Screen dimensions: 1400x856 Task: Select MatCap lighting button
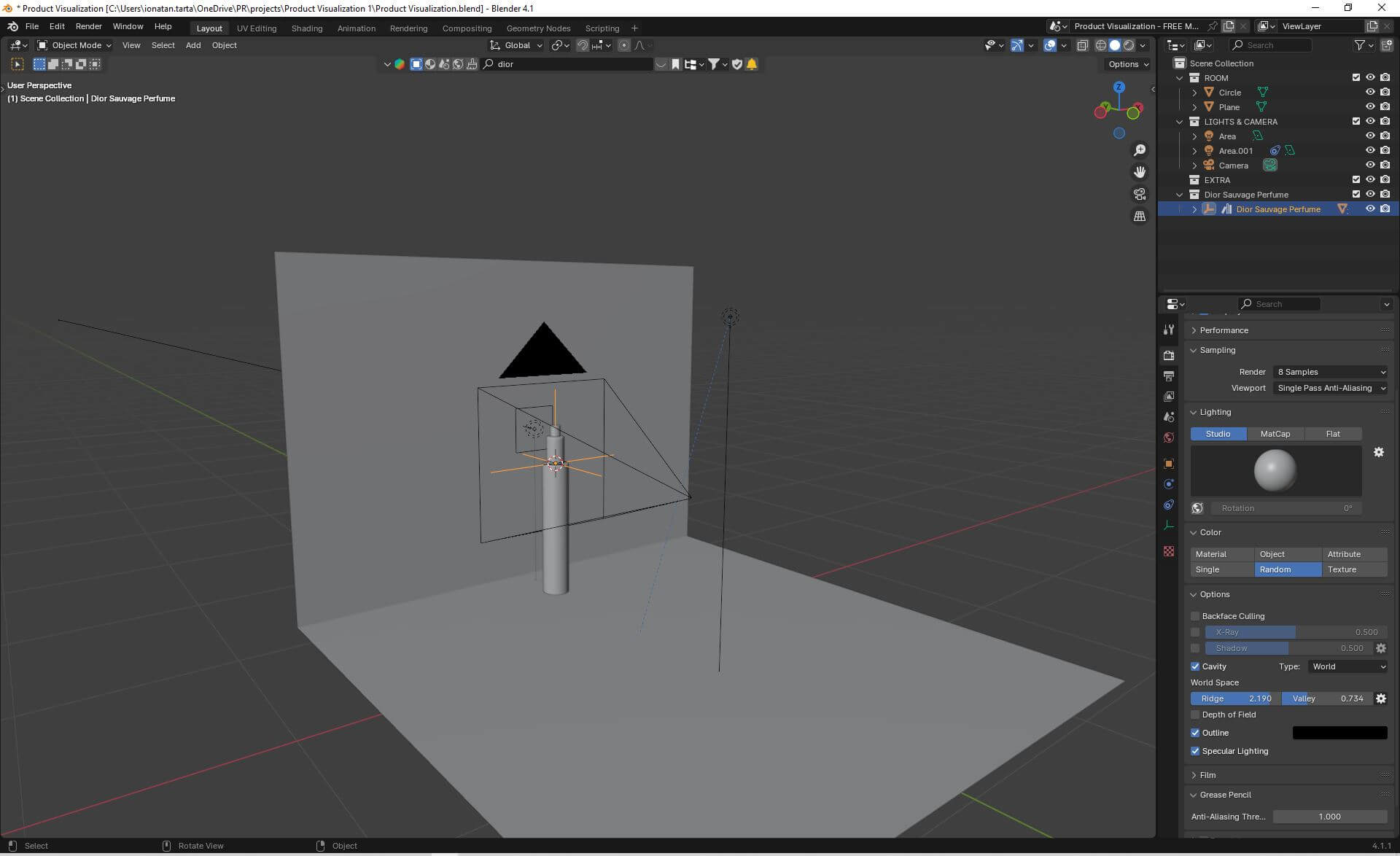pyautogui.click(x=1275, y=434)
